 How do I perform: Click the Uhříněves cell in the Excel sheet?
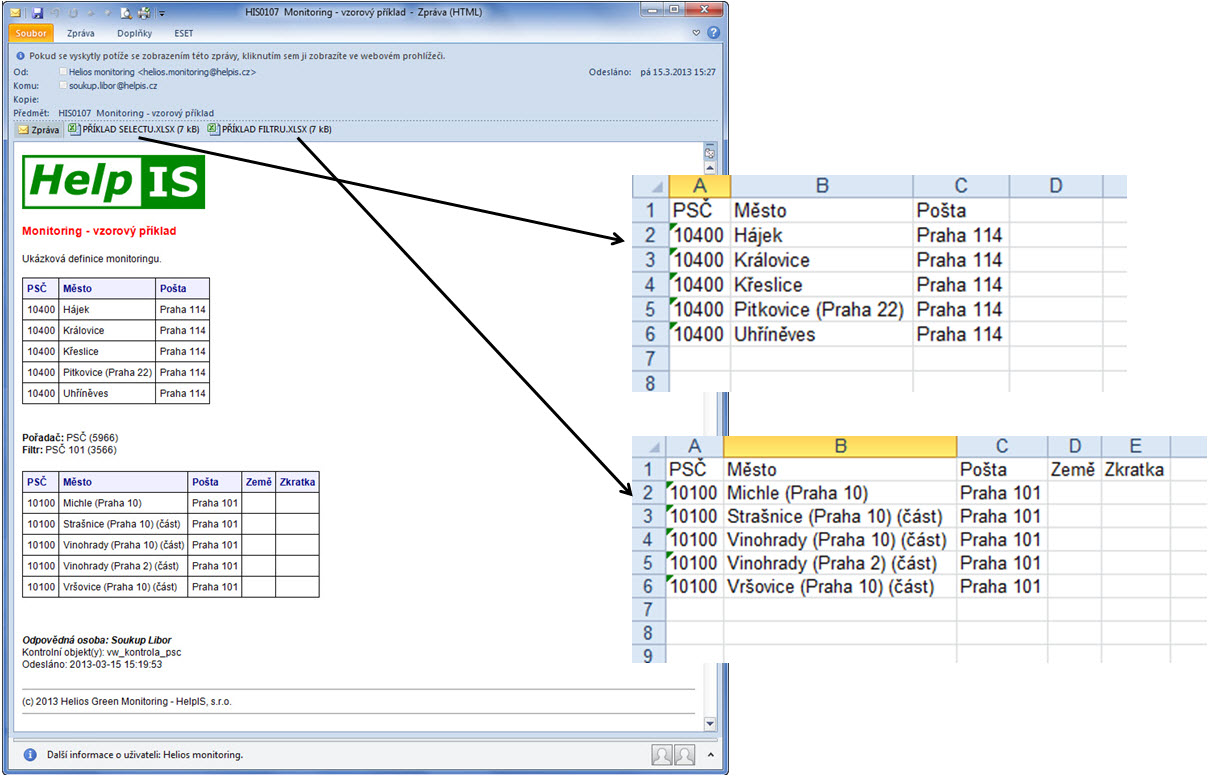pos(822,334)
